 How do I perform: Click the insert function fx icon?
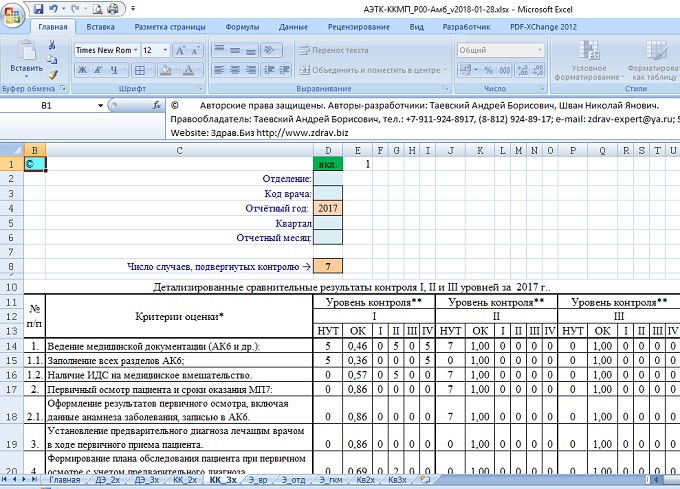point(157,105)
